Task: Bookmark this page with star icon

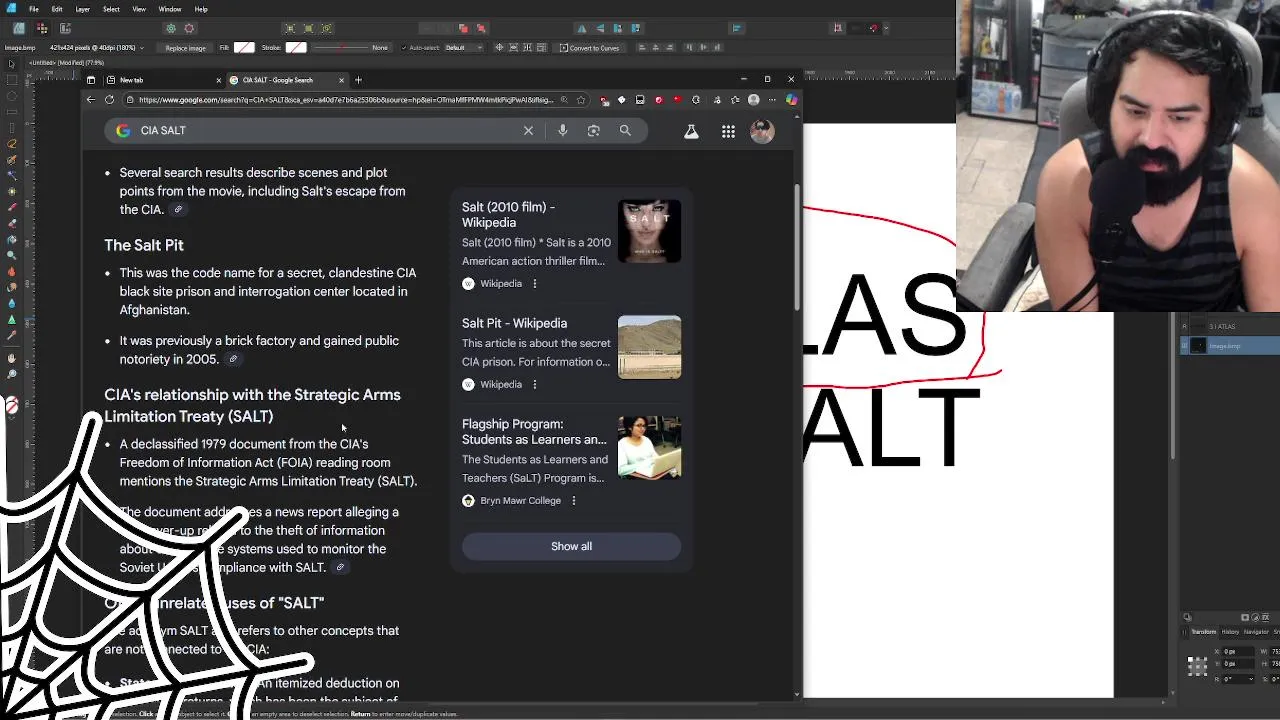Action: pyautogui.click(x=581, y=100)
